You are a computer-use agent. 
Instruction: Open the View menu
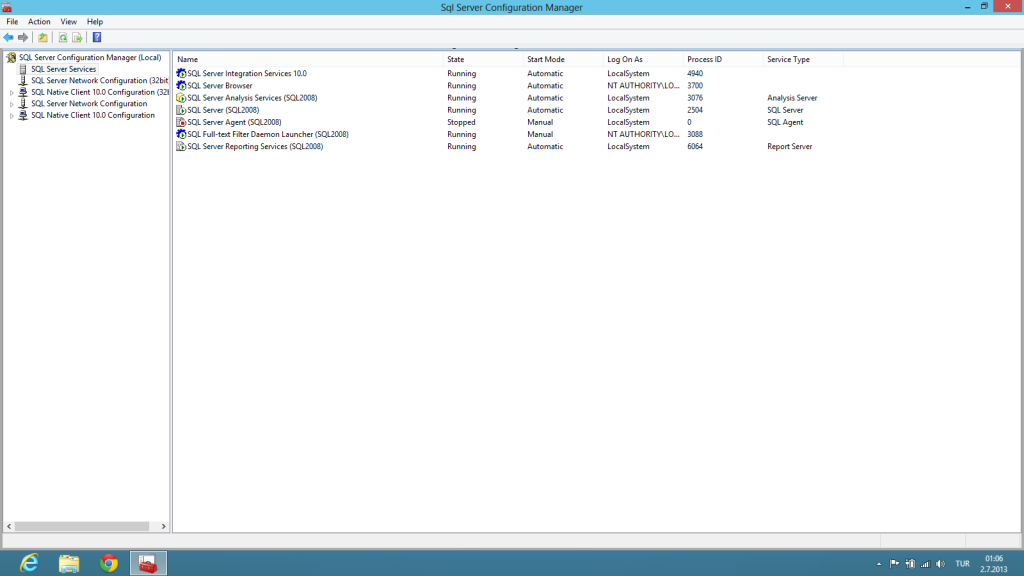69,22
